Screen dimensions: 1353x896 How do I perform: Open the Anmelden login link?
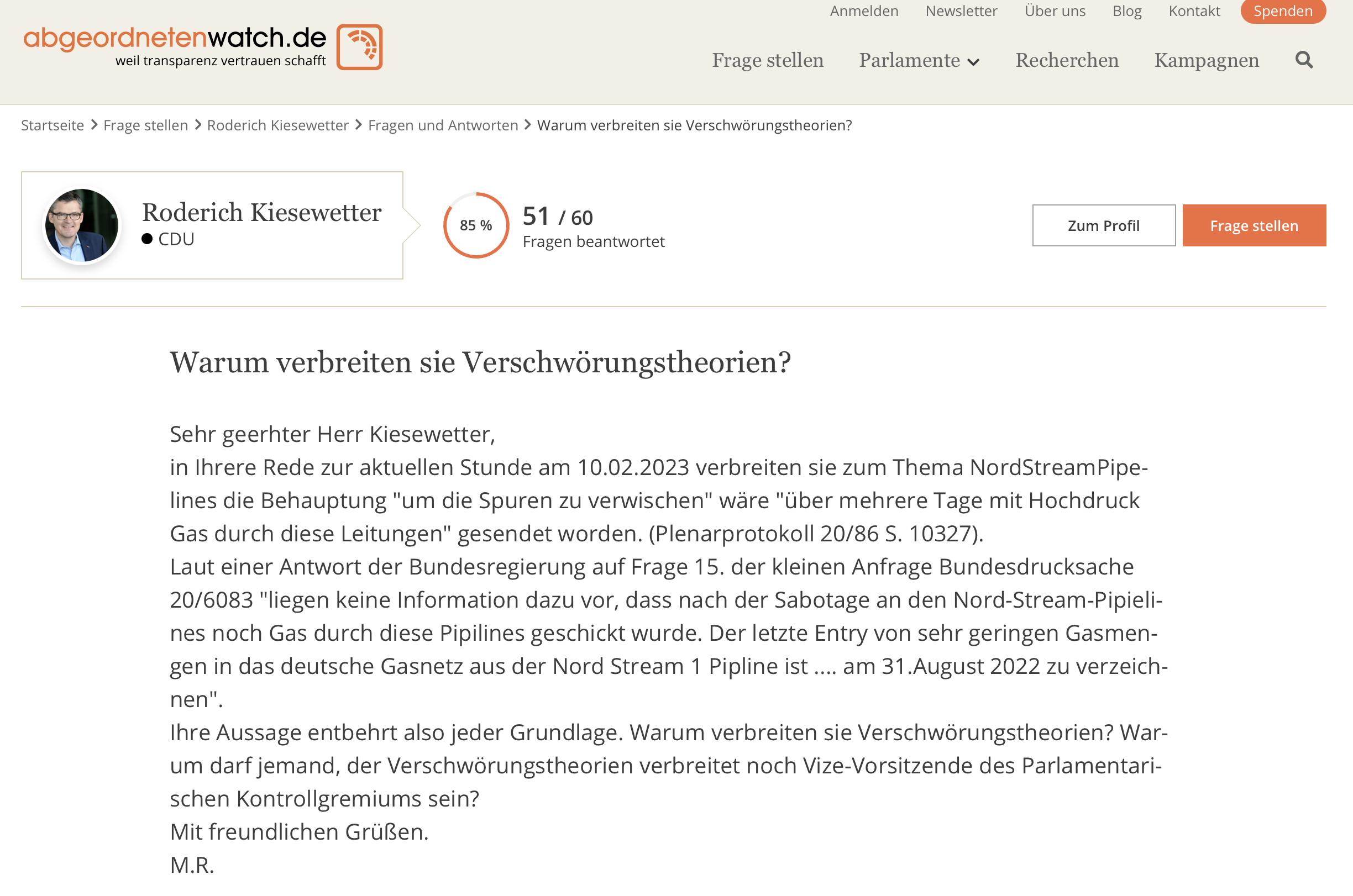[864, 11]
